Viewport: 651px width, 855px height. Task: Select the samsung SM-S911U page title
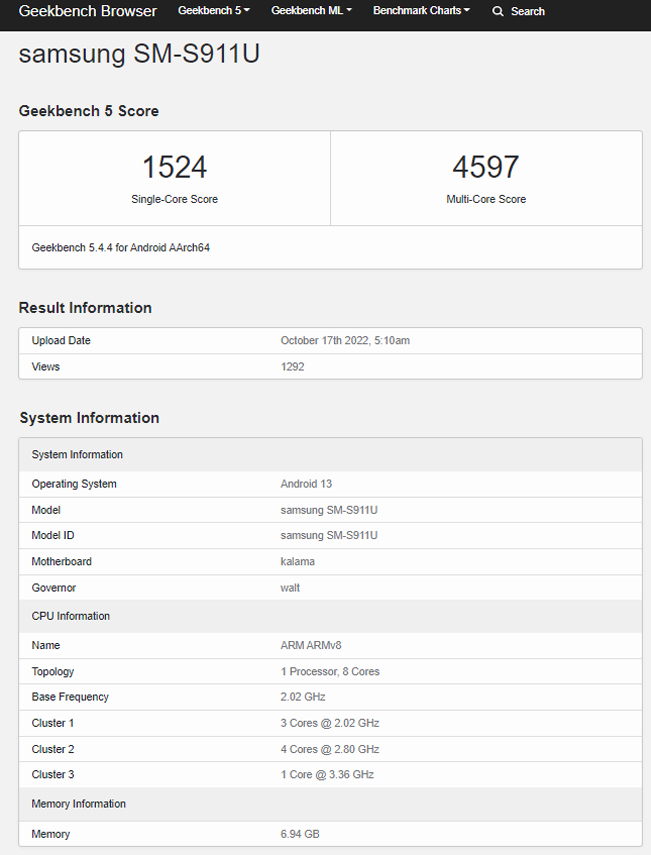pyautogui.click(x=139, y=54)
